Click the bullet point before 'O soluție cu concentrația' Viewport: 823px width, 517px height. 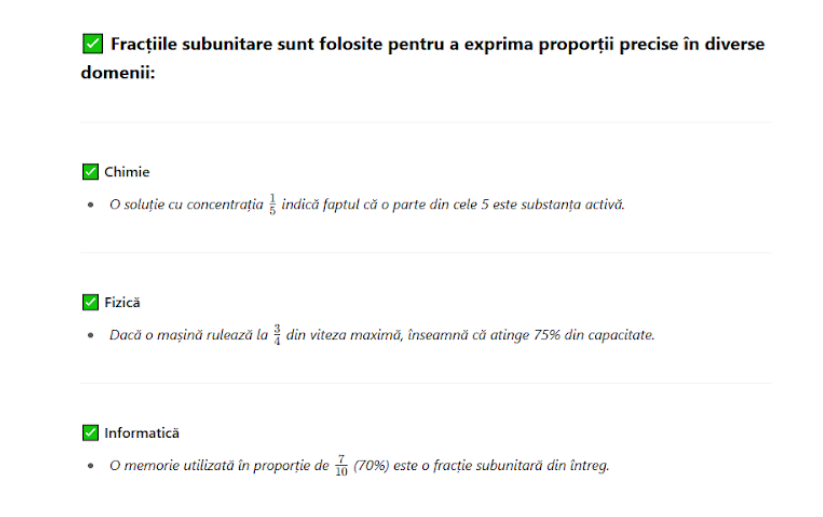point(91,205)
